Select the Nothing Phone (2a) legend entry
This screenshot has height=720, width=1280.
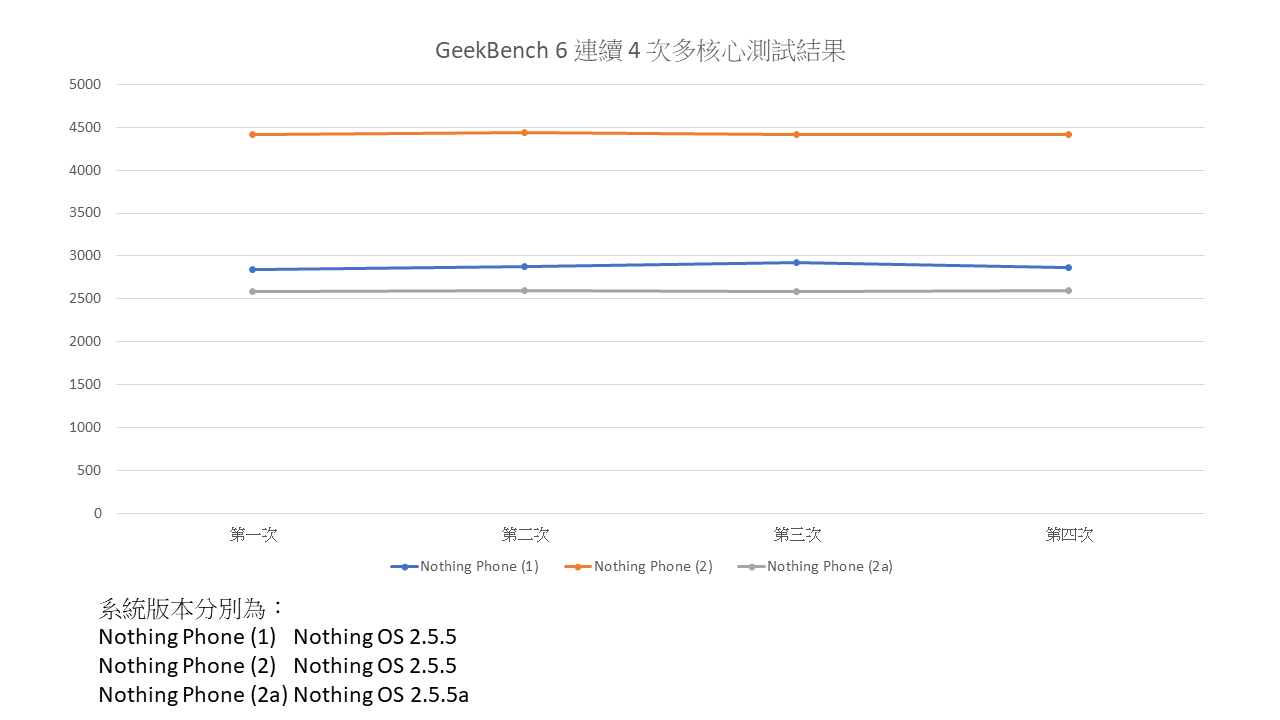829,566
